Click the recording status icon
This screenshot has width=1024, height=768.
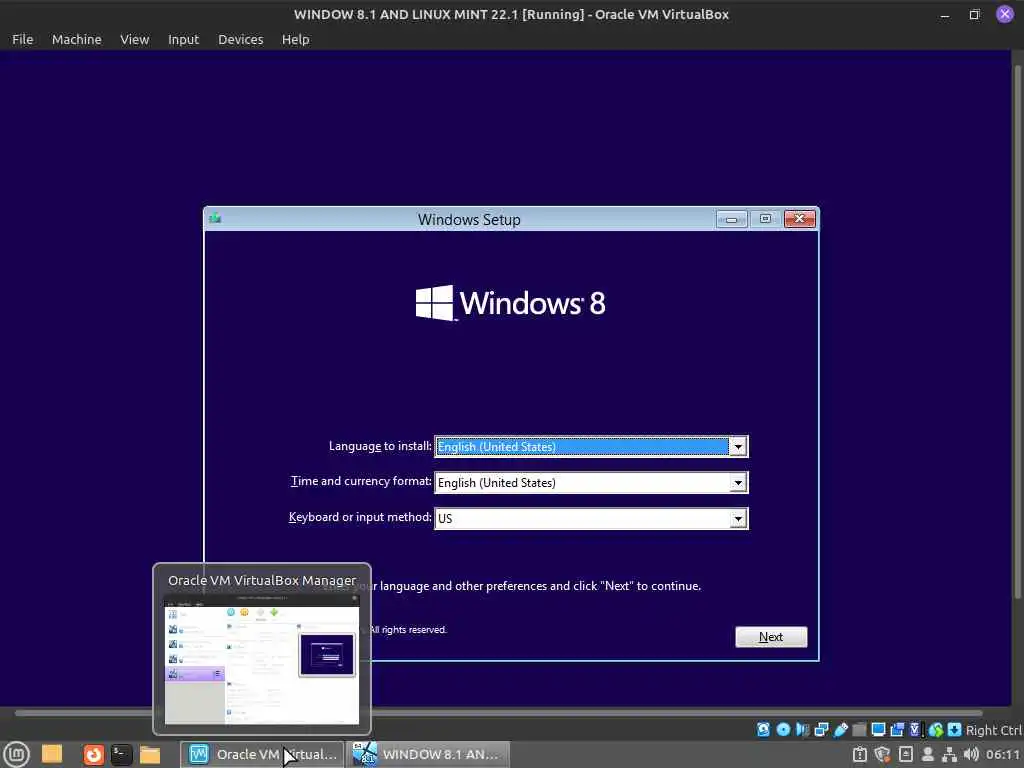[x=897, y=729]
